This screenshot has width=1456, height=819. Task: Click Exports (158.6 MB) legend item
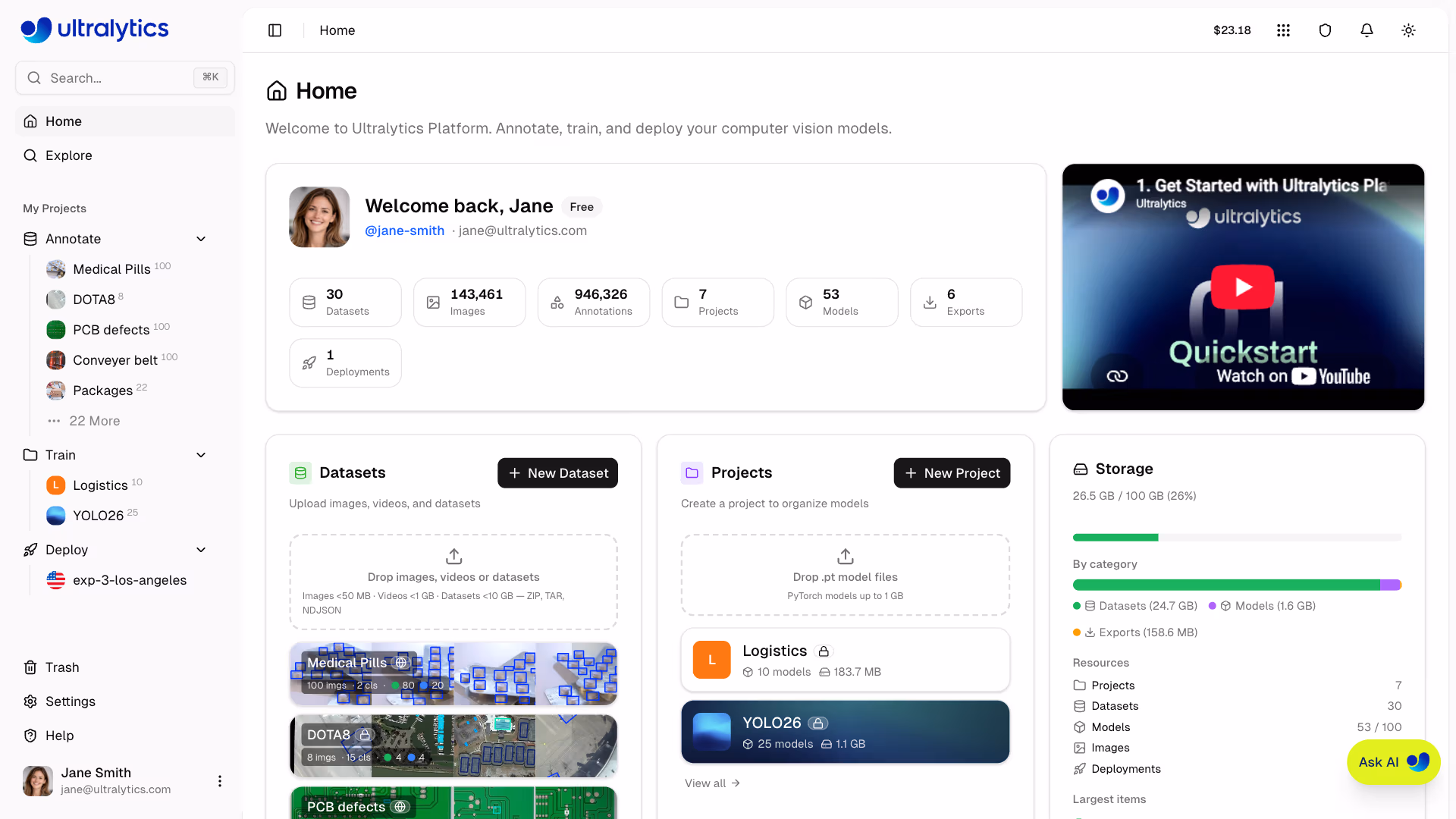click(x=1135, y=632)
